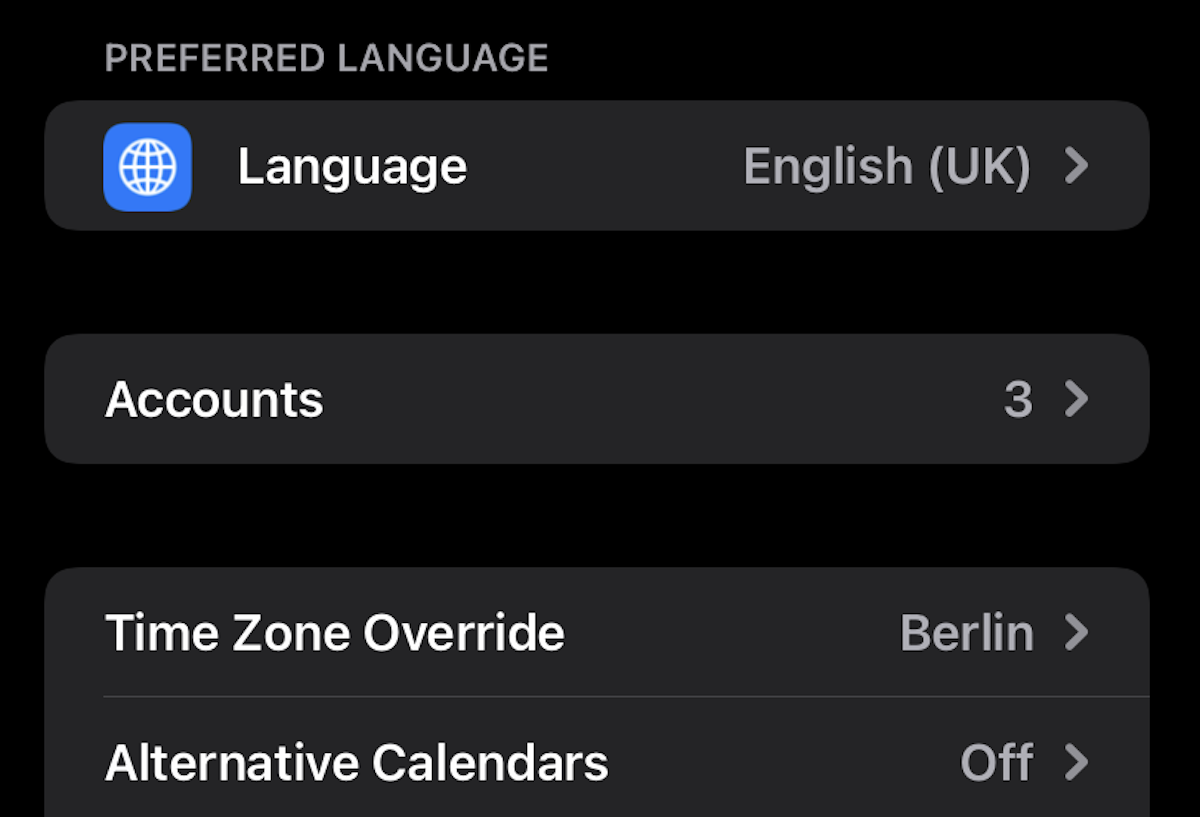
Task: Click the "Language" label text
Action: (x=352, y=167)
